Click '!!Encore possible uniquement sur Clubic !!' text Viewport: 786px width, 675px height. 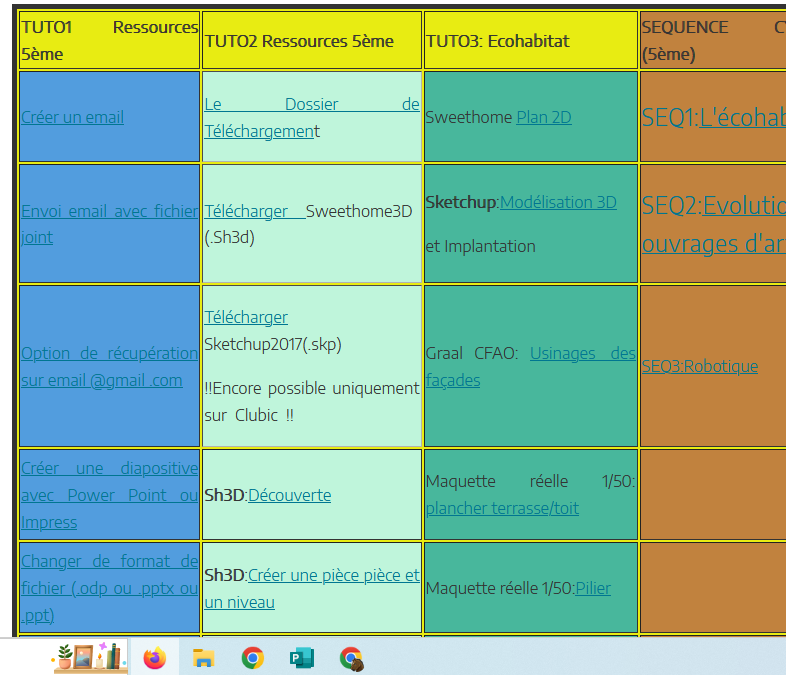point(311,402)
